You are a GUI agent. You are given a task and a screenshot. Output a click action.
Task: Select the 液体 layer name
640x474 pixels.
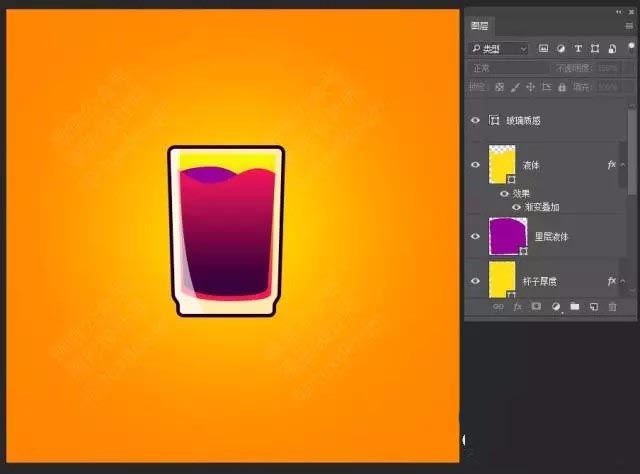tap(531, 165)
